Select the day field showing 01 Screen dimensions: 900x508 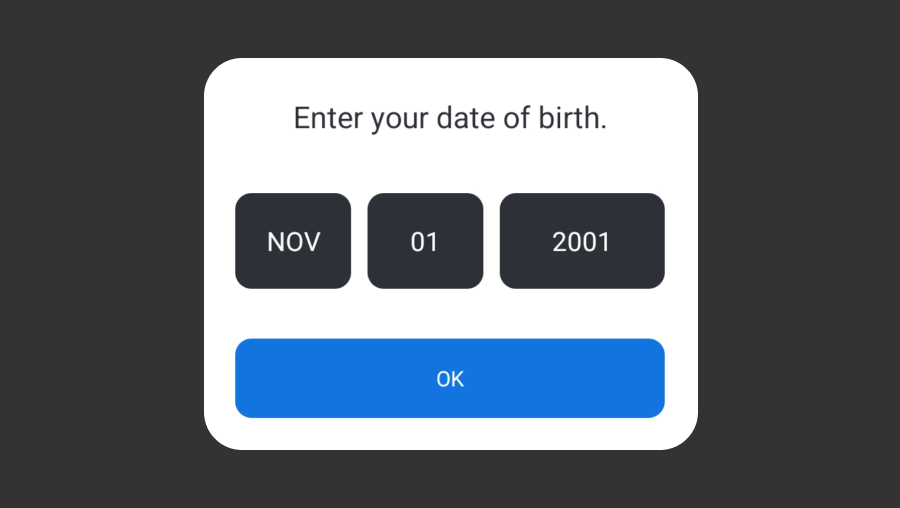[x=425, y=241]
